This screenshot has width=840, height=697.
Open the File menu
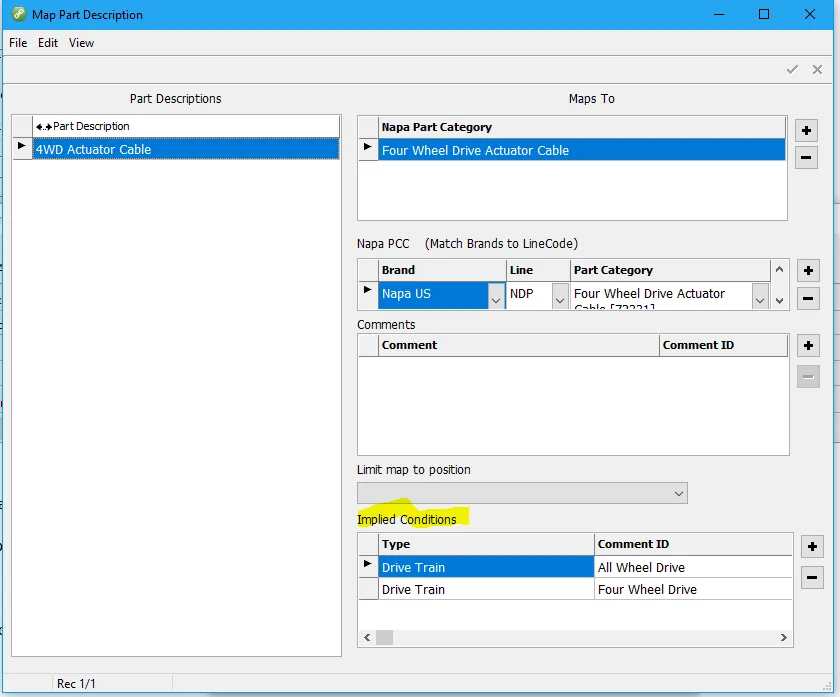[x=18, y=43]
